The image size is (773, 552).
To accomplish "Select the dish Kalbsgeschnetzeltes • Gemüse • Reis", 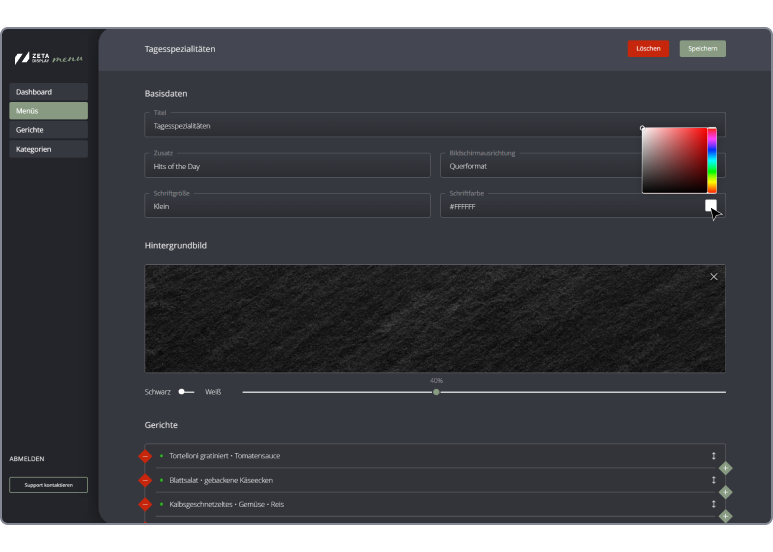I will (226, 504).
